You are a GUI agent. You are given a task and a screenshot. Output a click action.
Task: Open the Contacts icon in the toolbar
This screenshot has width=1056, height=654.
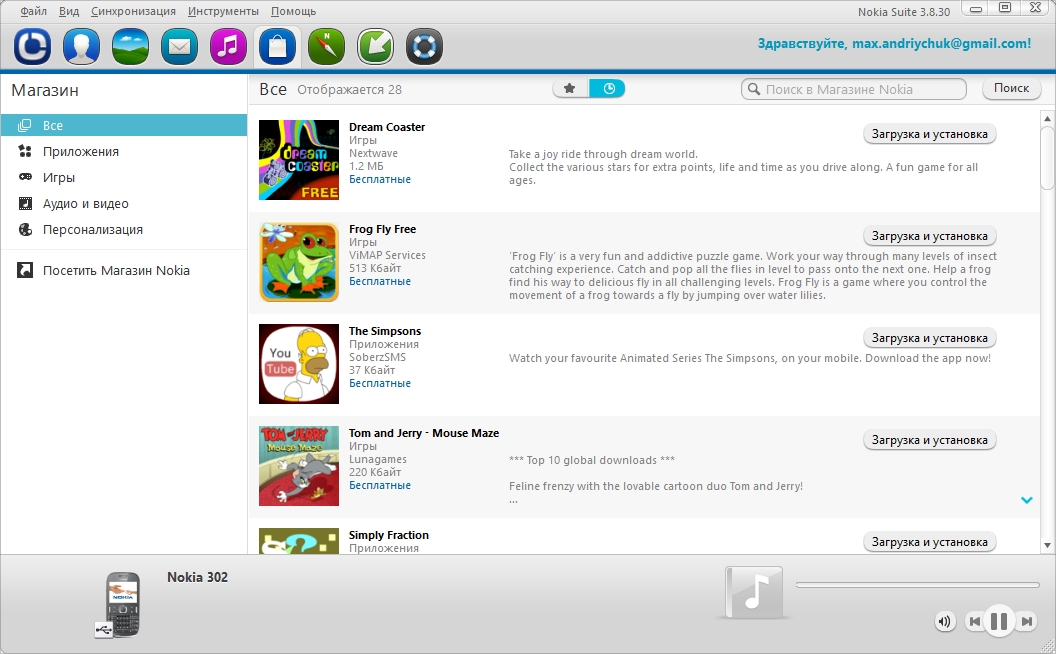pyautogui.click(x=81, y=46)
